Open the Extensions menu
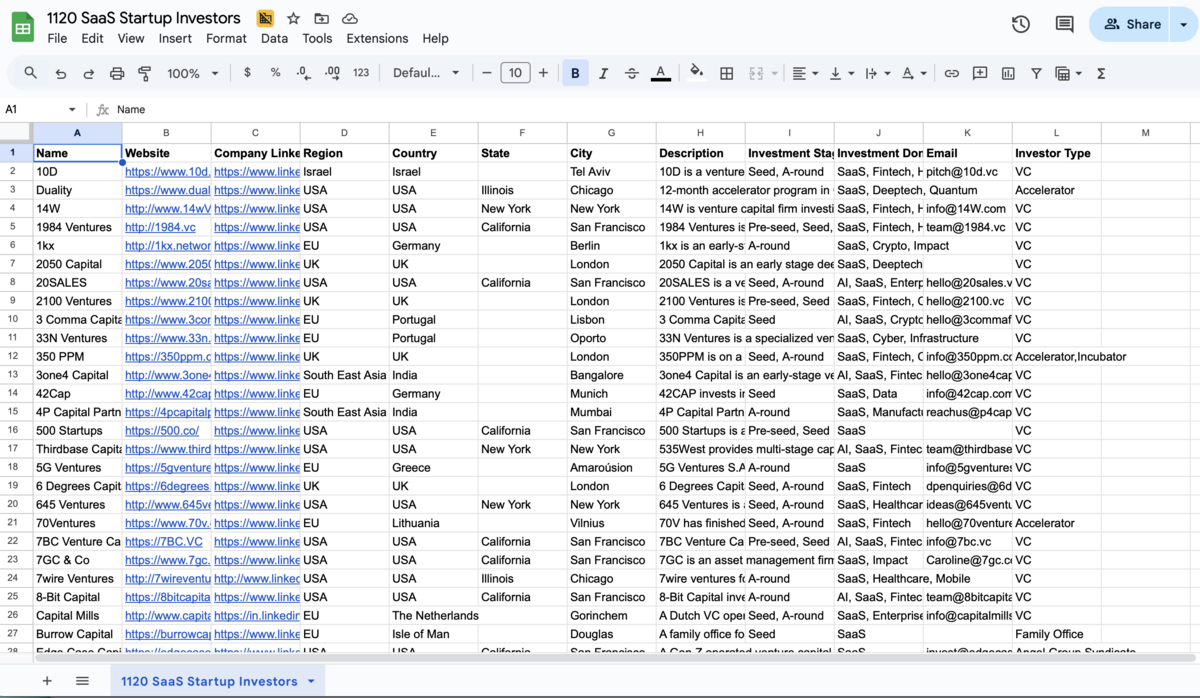This screenshot has width=1200, height=698. tap(377, 38)
